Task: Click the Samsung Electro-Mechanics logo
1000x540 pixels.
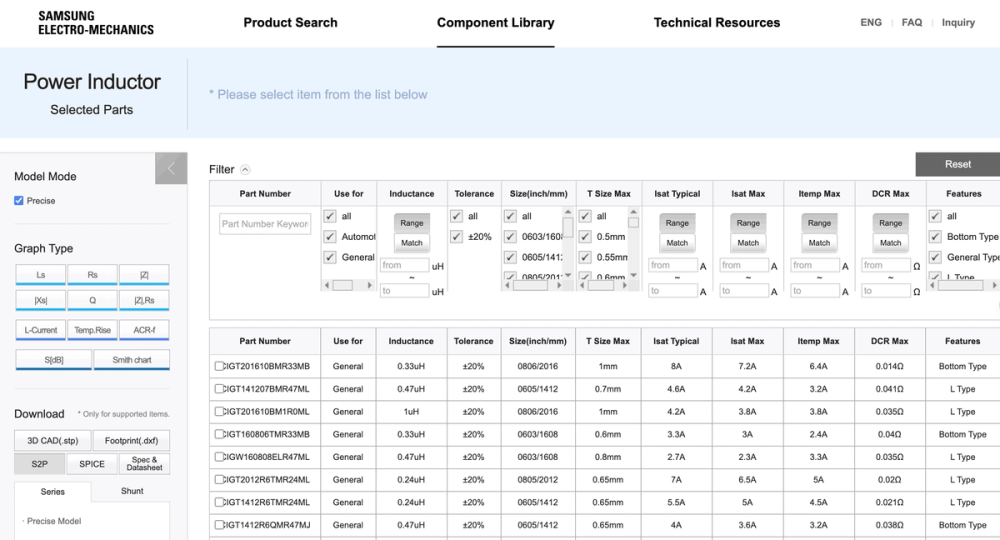Action: point(96,23)
